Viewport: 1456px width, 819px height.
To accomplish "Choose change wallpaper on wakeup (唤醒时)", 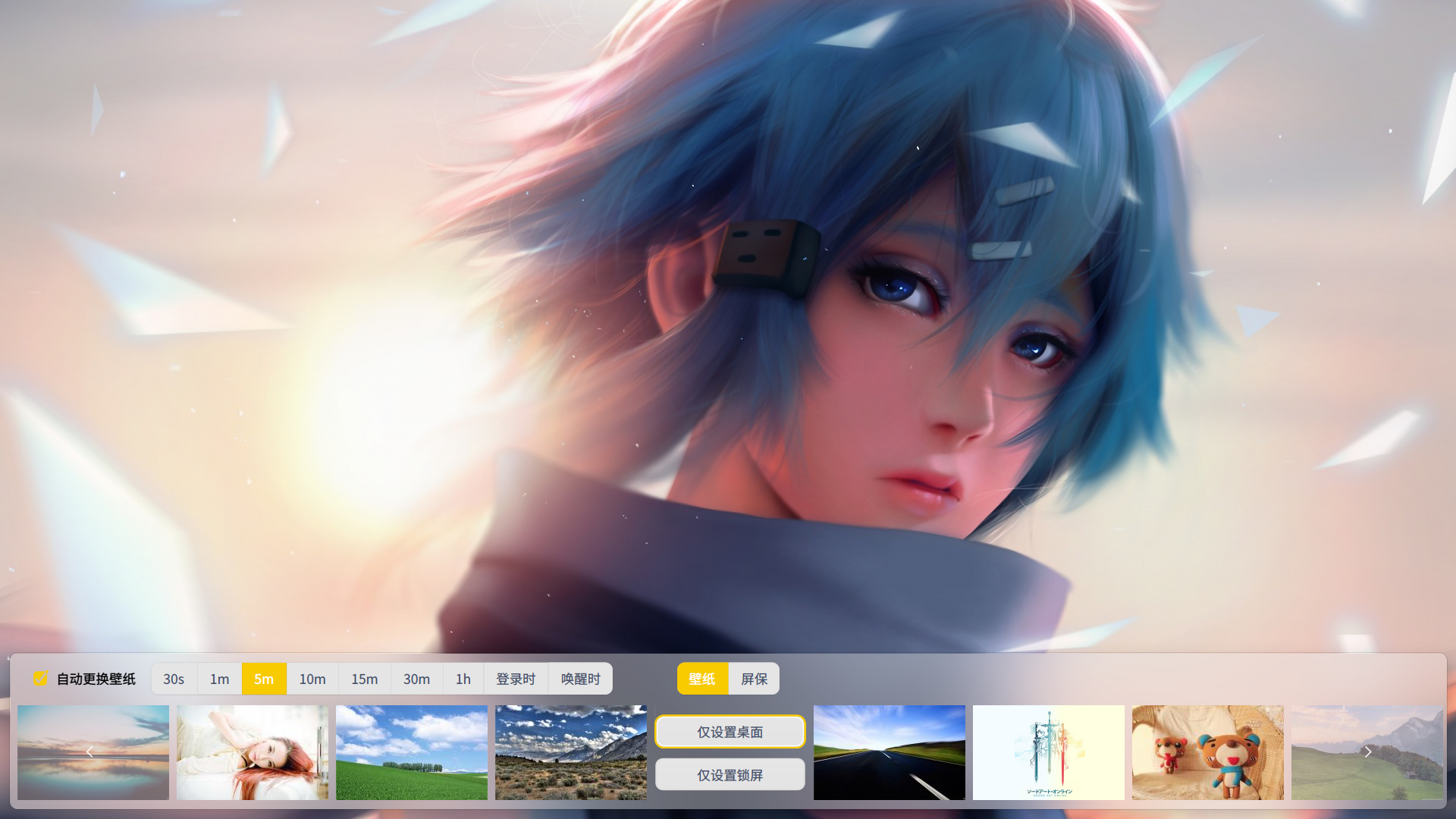I will 580,679.
